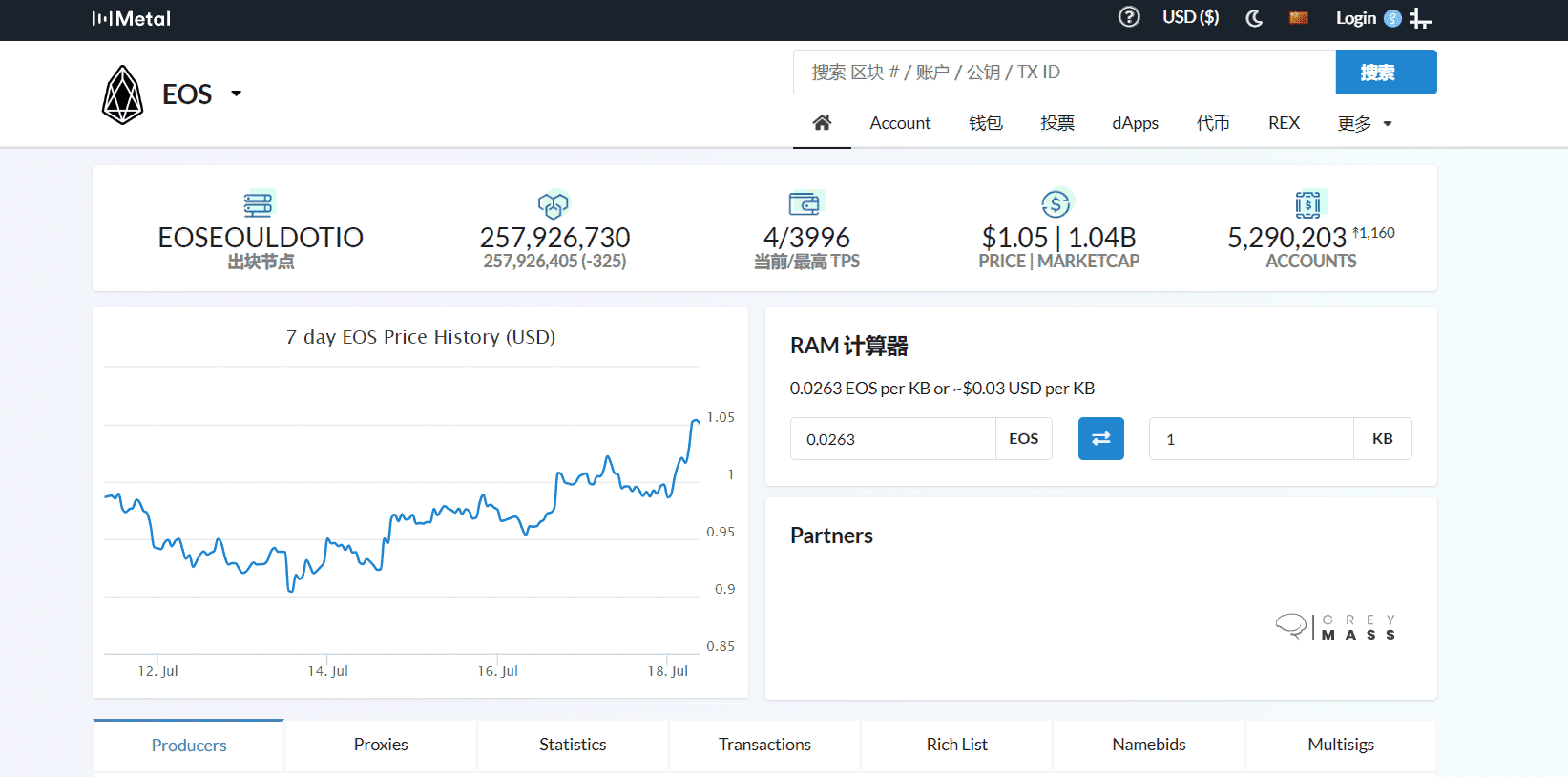This screenshot has height=777, width=1568.
Task: Click the price dollar coin icon
Action: 1056,204
